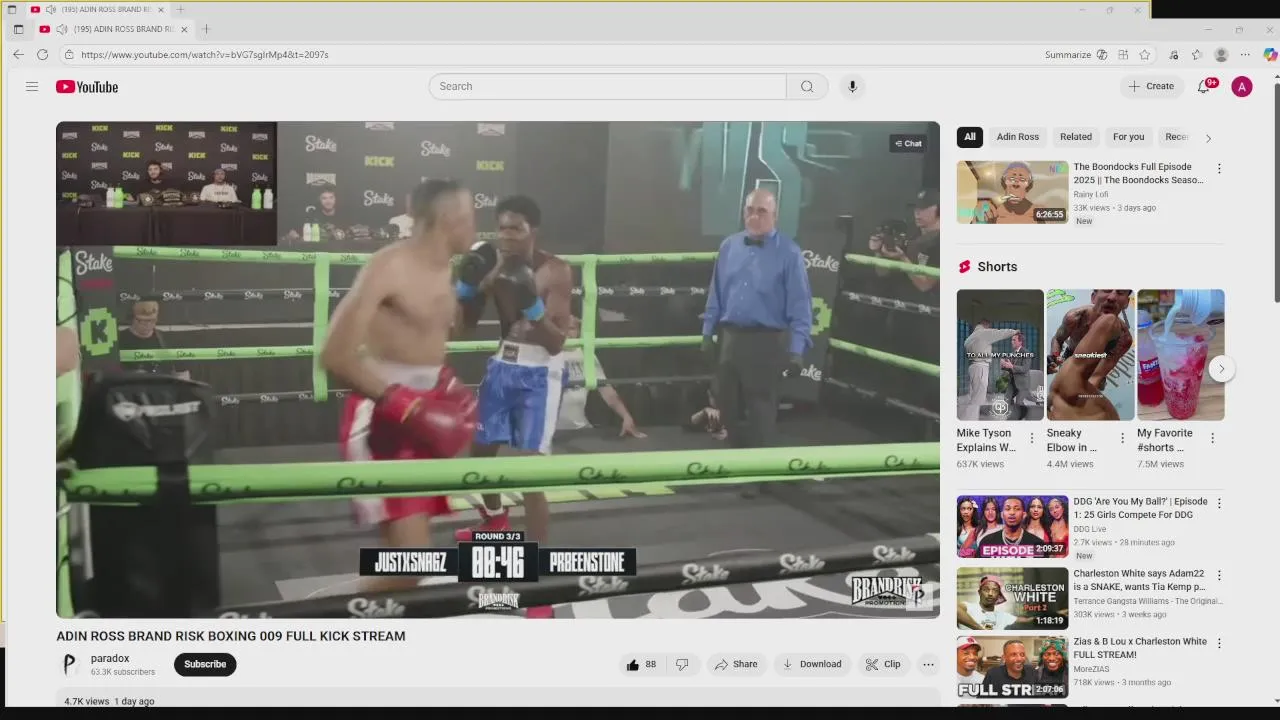The height and width of the screenshot is (720, 1280).
Task: Download the video
Action: (811, 664)
